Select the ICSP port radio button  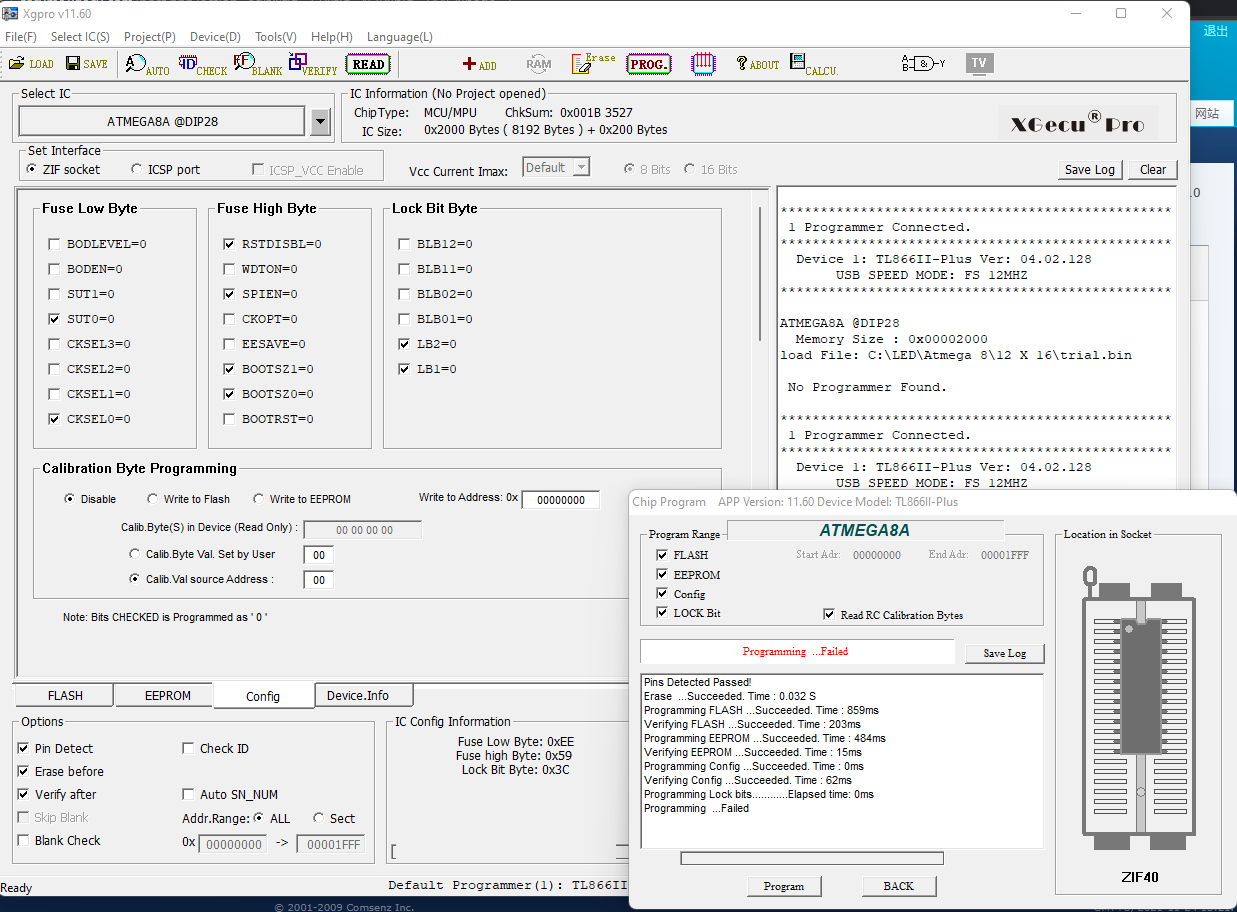point(137,170)
